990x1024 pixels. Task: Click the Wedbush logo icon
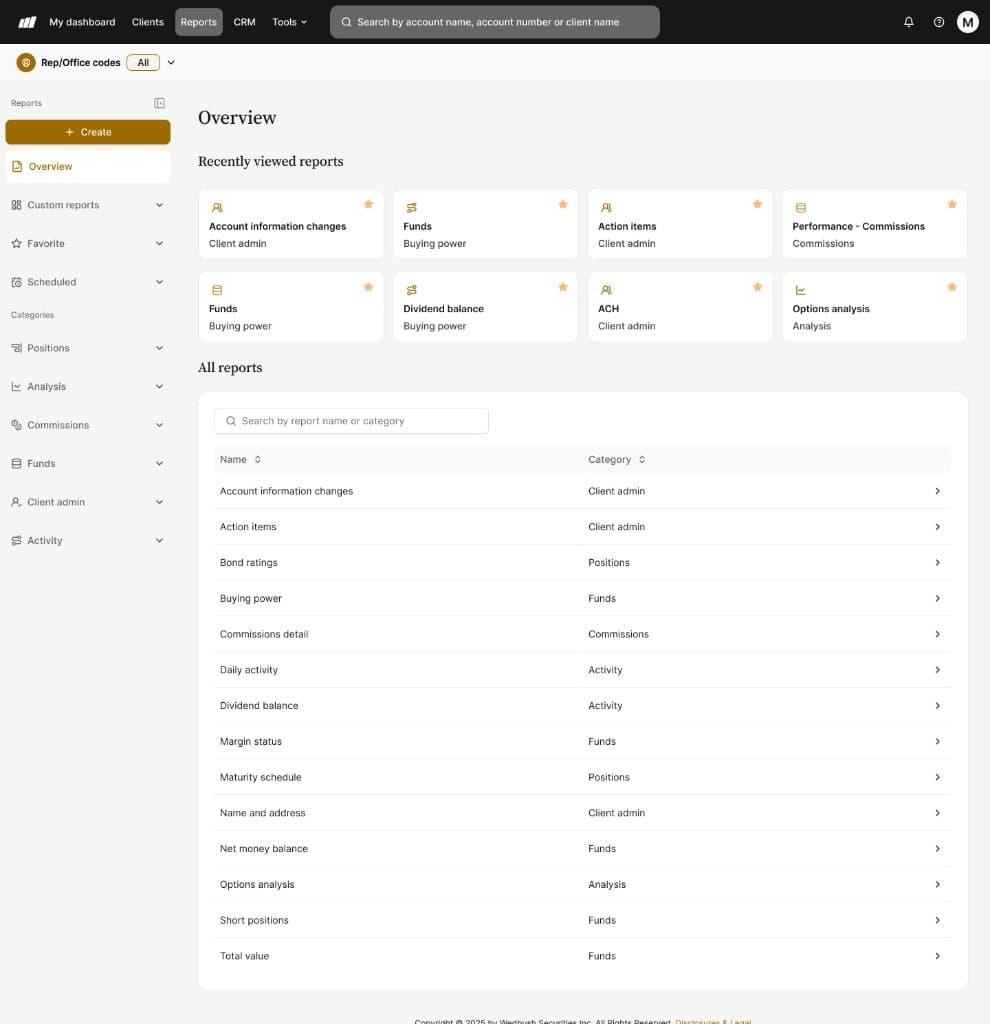click(27, 22)
